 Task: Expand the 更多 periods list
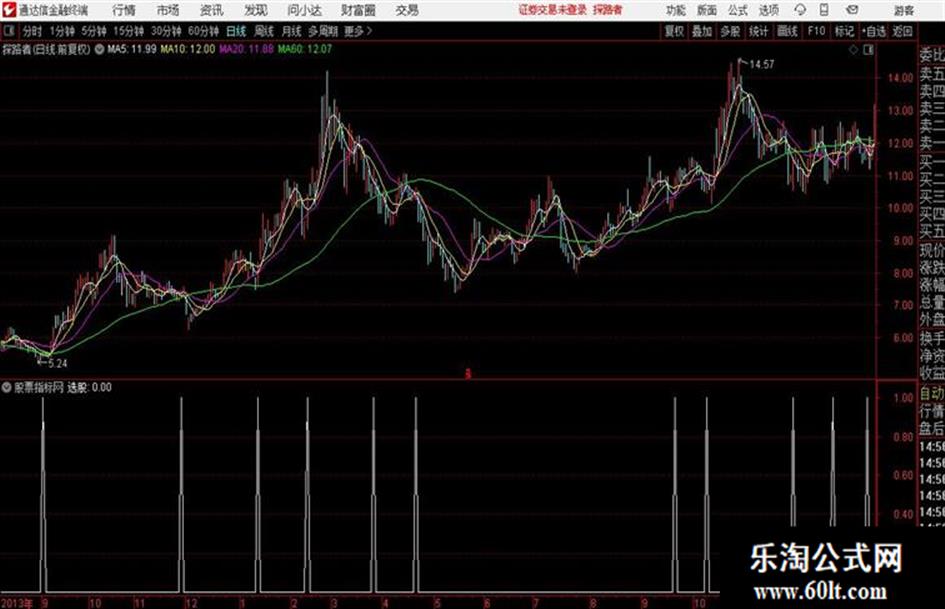pyautogui.click(x=359, y=31)
